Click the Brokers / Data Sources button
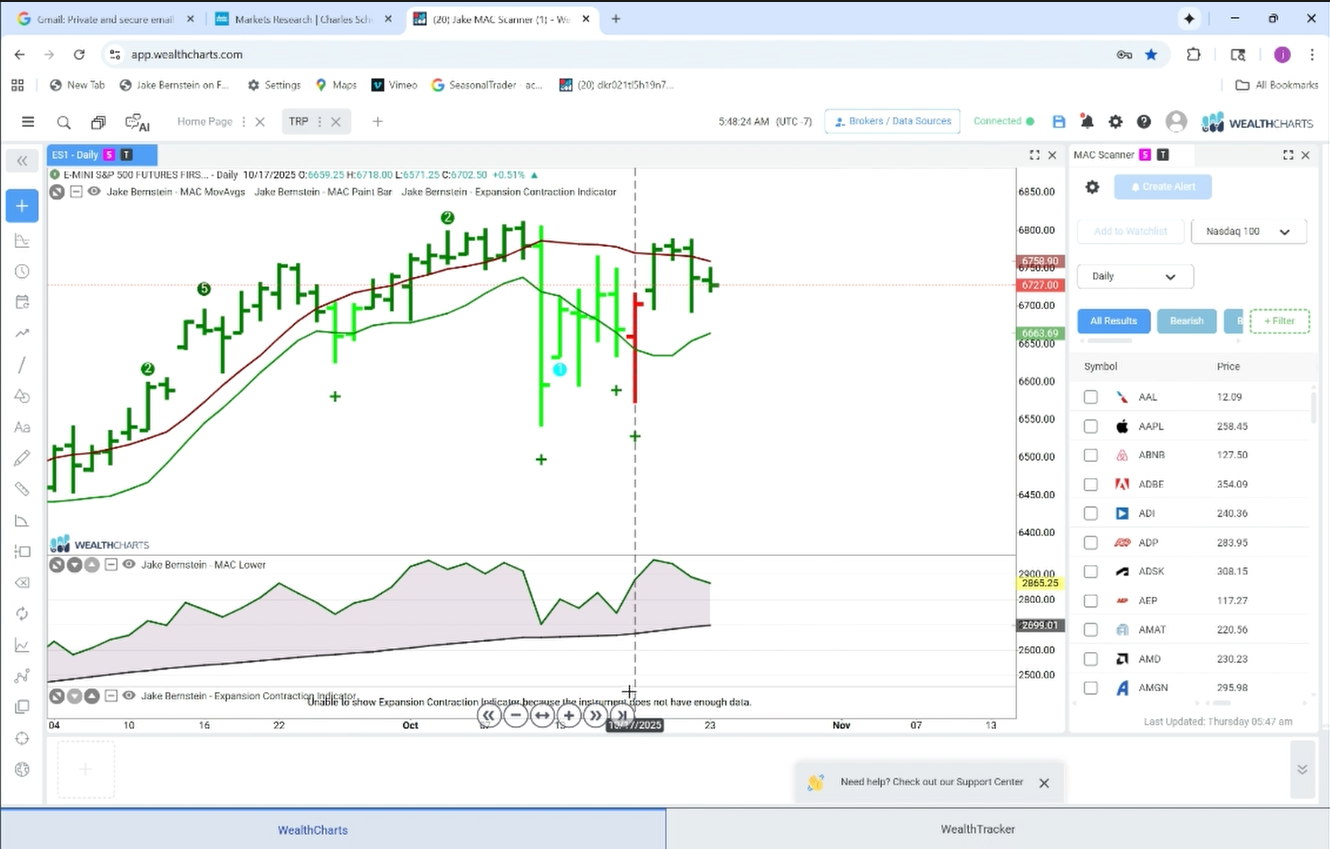This screenshot has height=849, width=1330. 892,121
